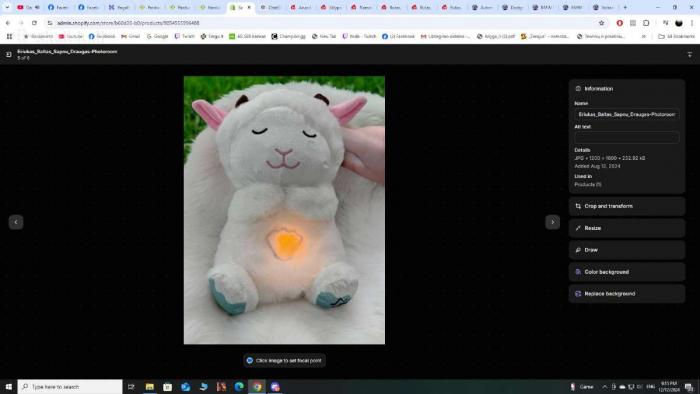This screenshot has width=700, height=394.
Task: Open the All Bookmarks folder
Action: pyautogui.click(x=676, y=36)
